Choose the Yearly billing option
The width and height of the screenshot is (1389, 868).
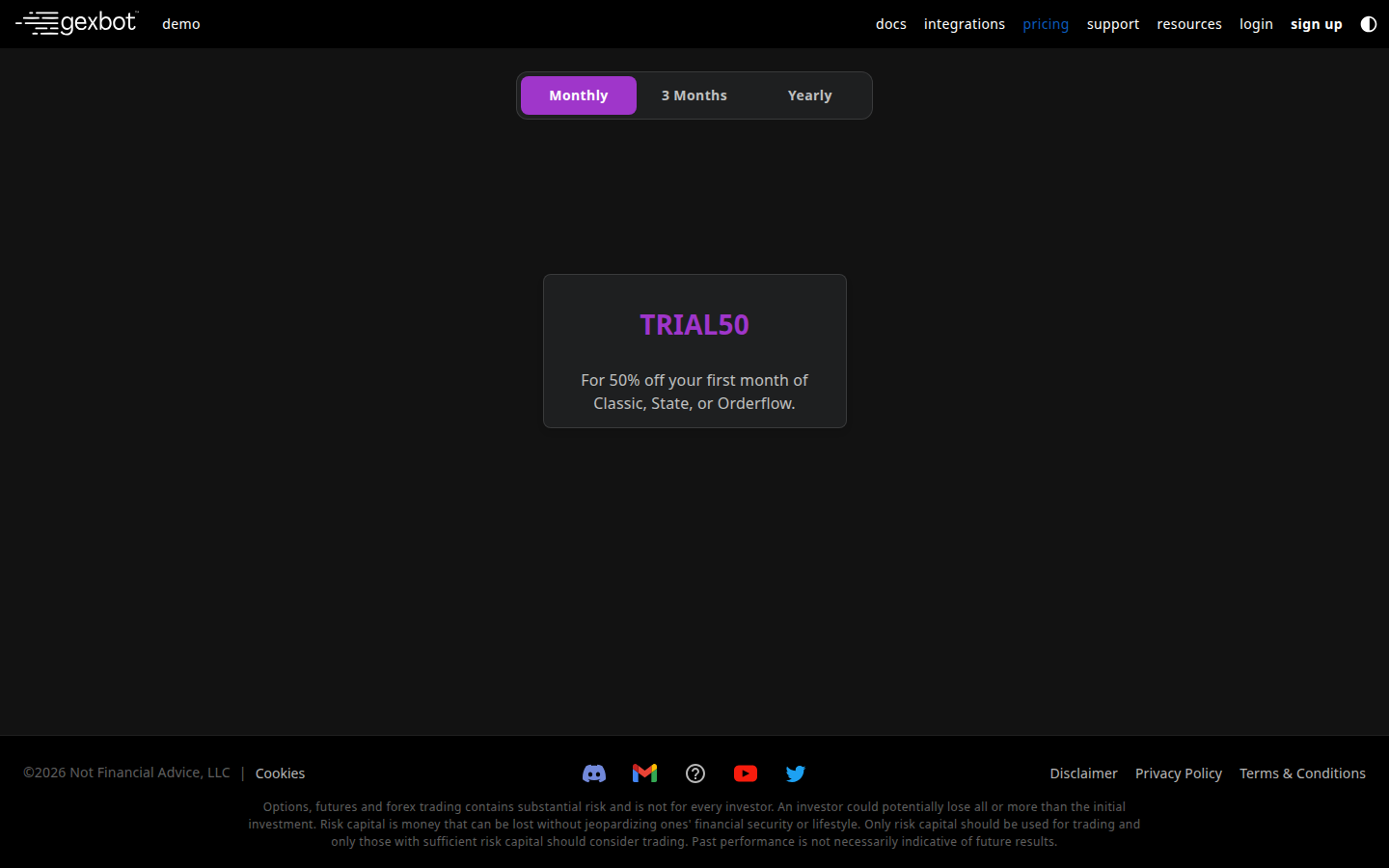tap(810, 95)
